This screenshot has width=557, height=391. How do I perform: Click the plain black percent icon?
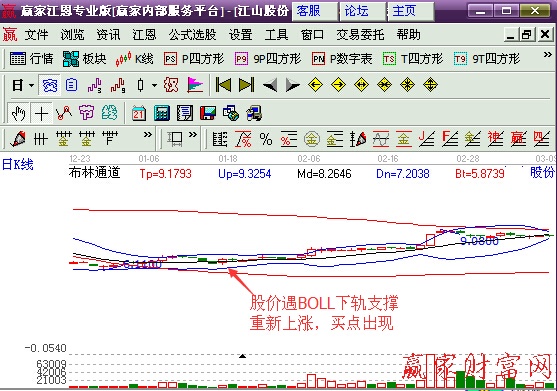(266, 139)
